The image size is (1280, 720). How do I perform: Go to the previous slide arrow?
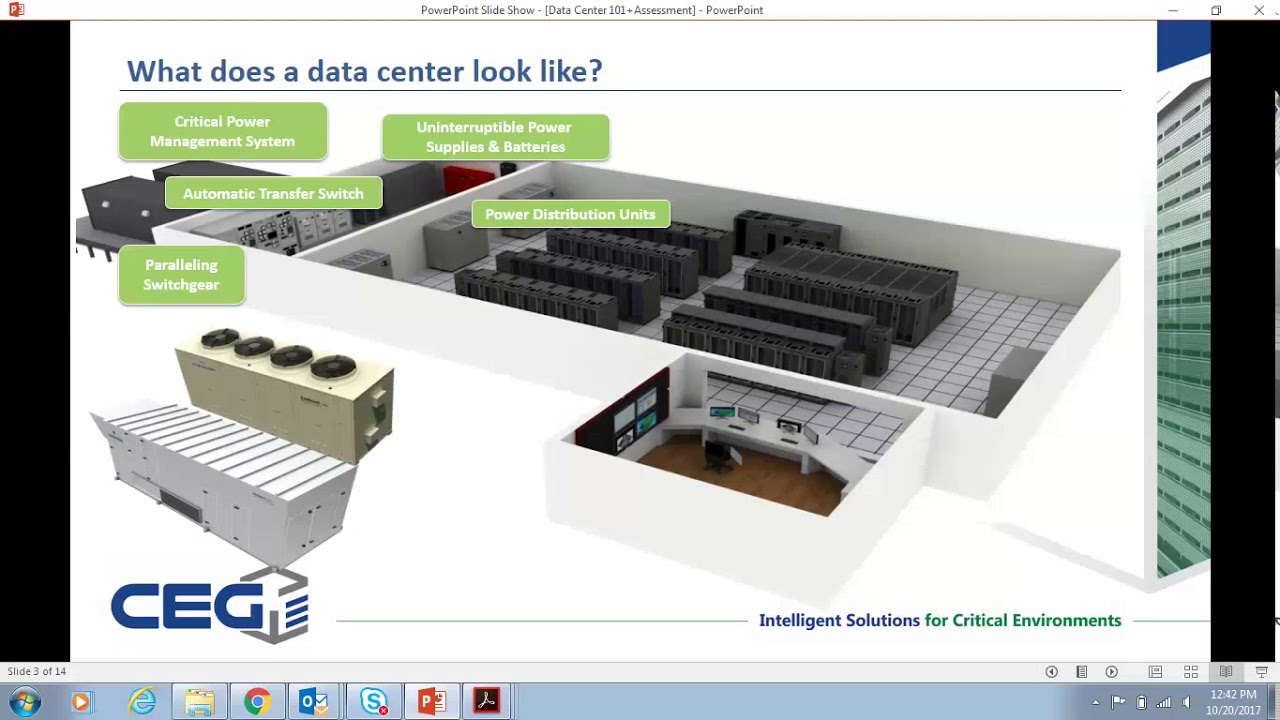[x=1051, y=672]
